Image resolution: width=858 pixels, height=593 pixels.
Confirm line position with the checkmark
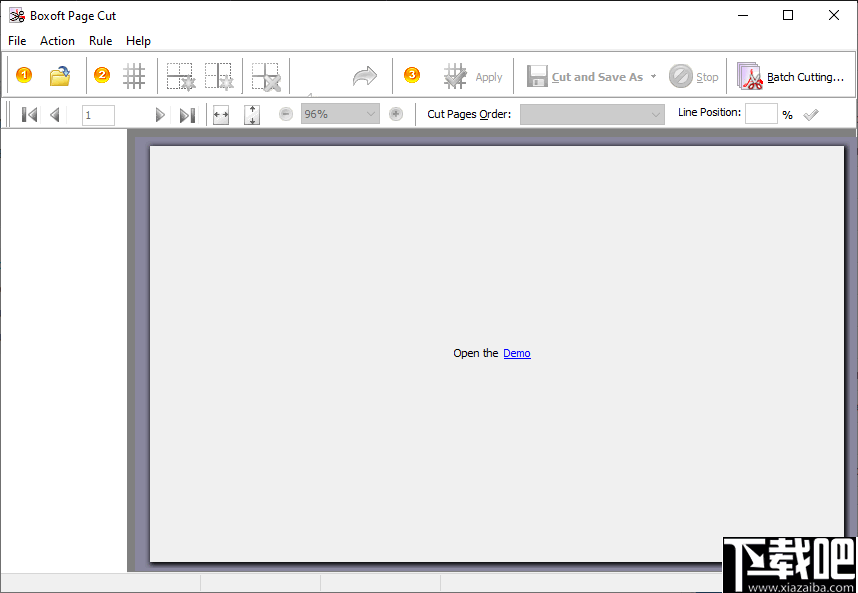(x=811, y=114)
